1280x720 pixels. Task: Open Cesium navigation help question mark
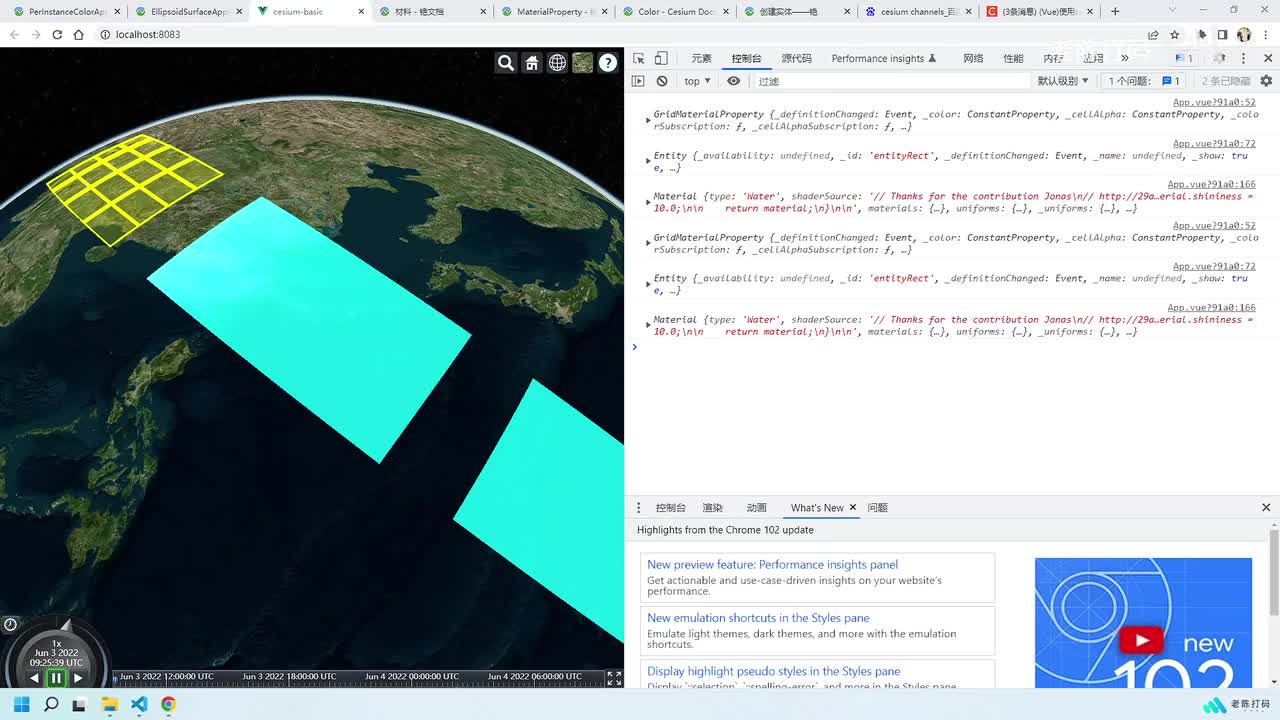607,63
